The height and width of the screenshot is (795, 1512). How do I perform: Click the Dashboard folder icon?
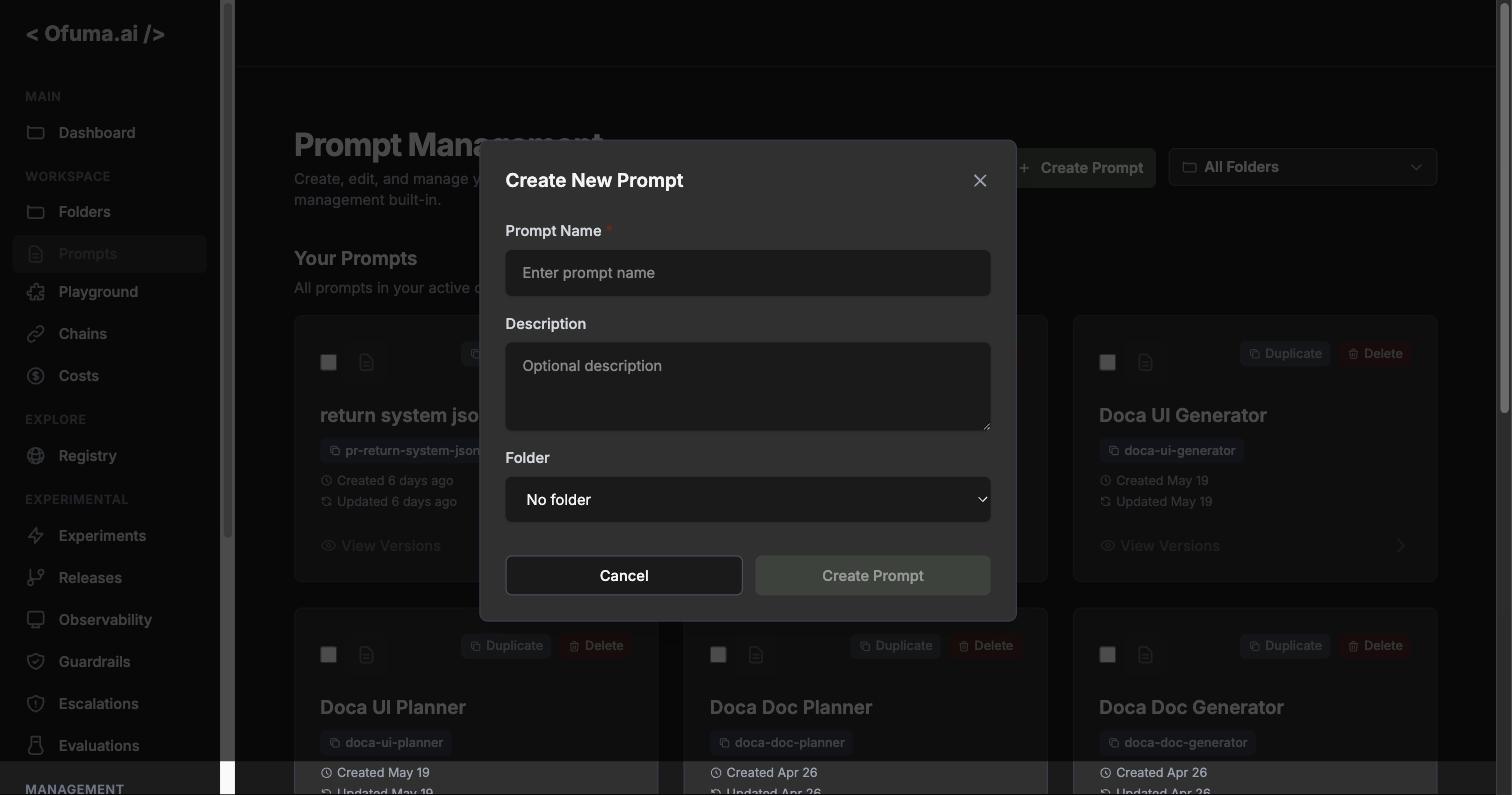click(x=36, y=133)
